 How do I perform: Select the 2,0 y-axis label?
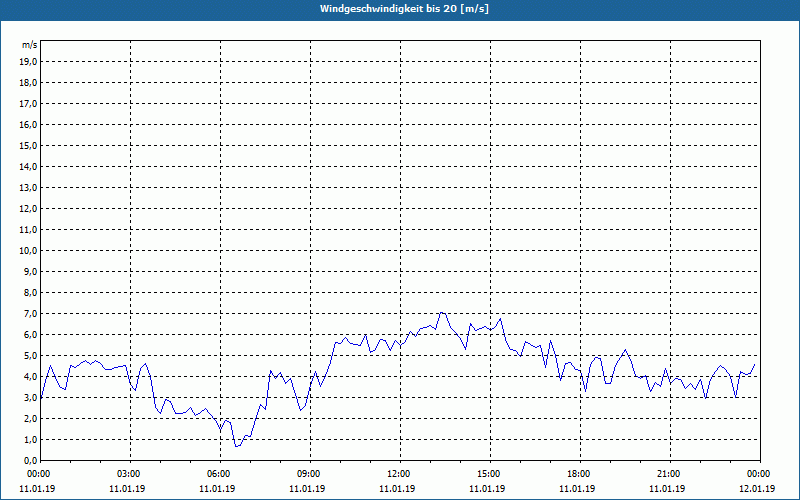point(30,418)
